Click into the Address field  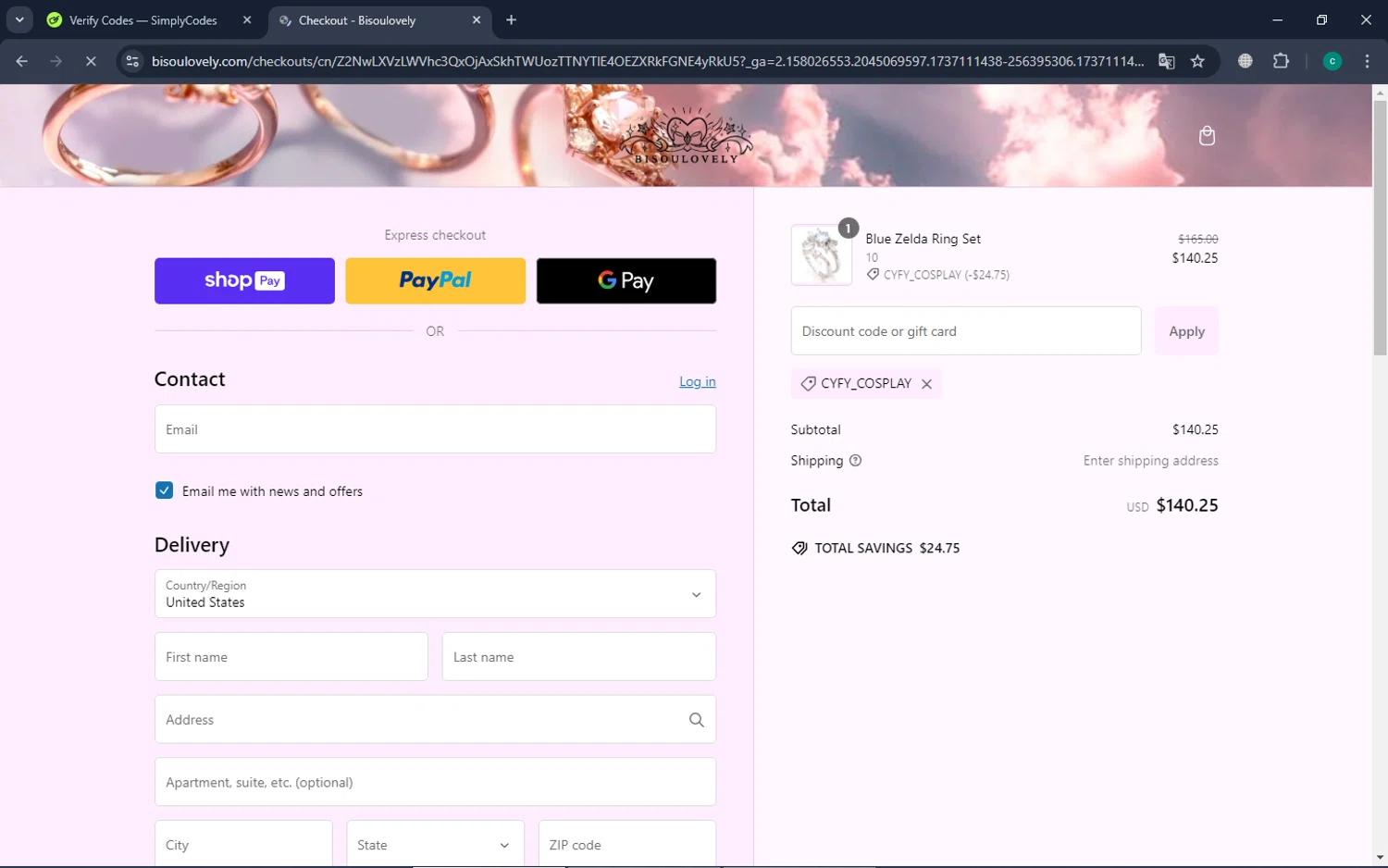435,720
